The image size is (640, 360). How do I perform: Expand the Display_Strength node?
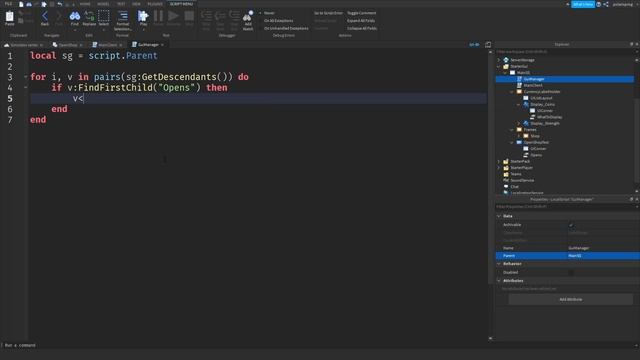[x=519, y=123]
